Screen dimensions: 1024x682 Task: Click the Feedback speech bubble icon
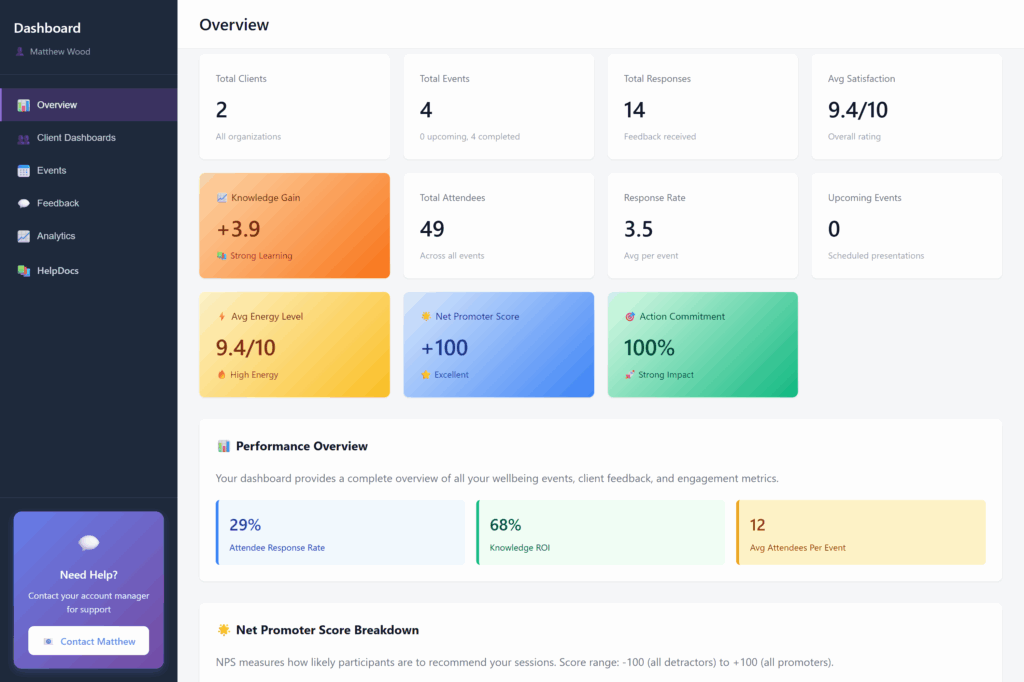coord(23,204)
